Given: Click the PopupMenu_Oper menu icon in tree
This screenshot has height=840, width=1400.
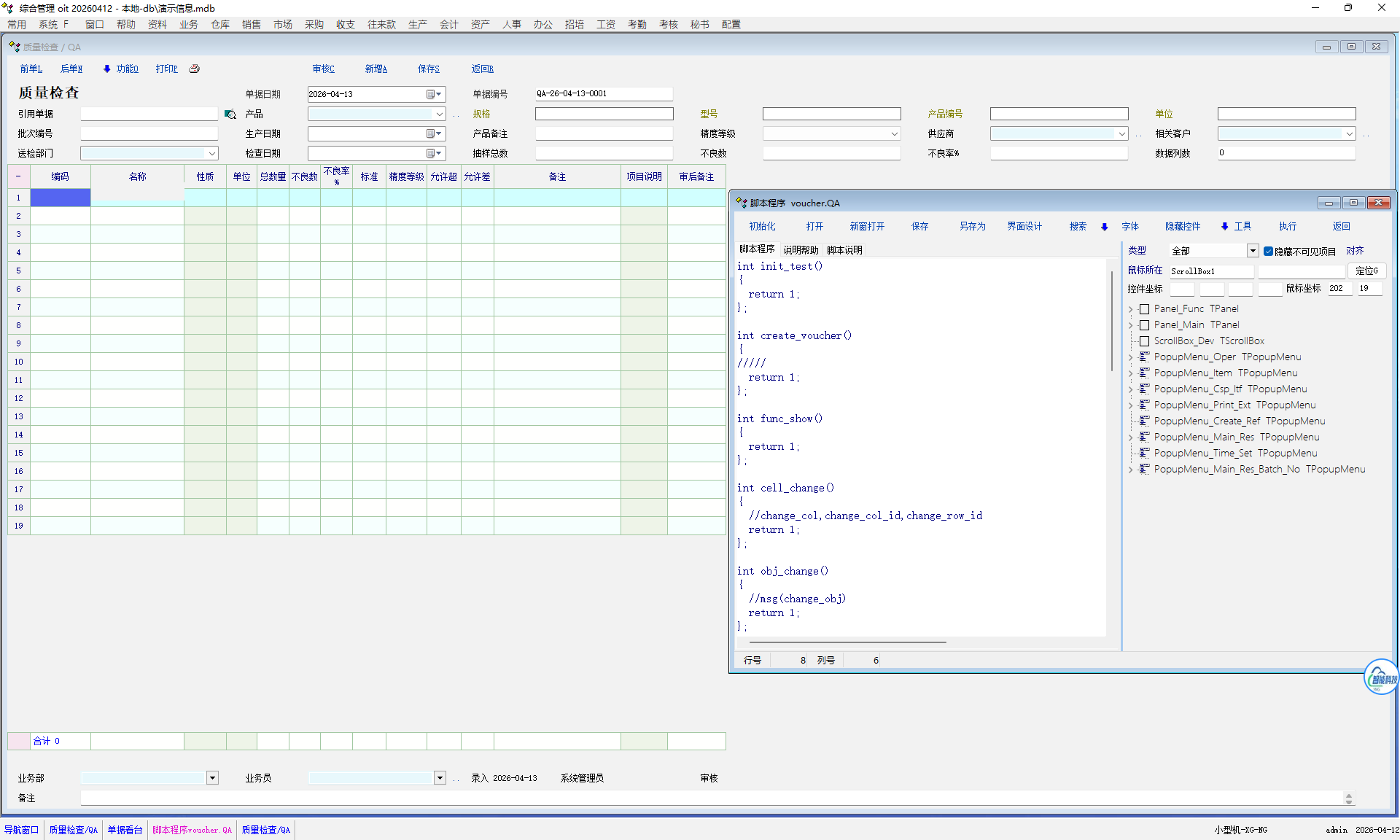Looking at the screenshot, I should [1145, 357].
